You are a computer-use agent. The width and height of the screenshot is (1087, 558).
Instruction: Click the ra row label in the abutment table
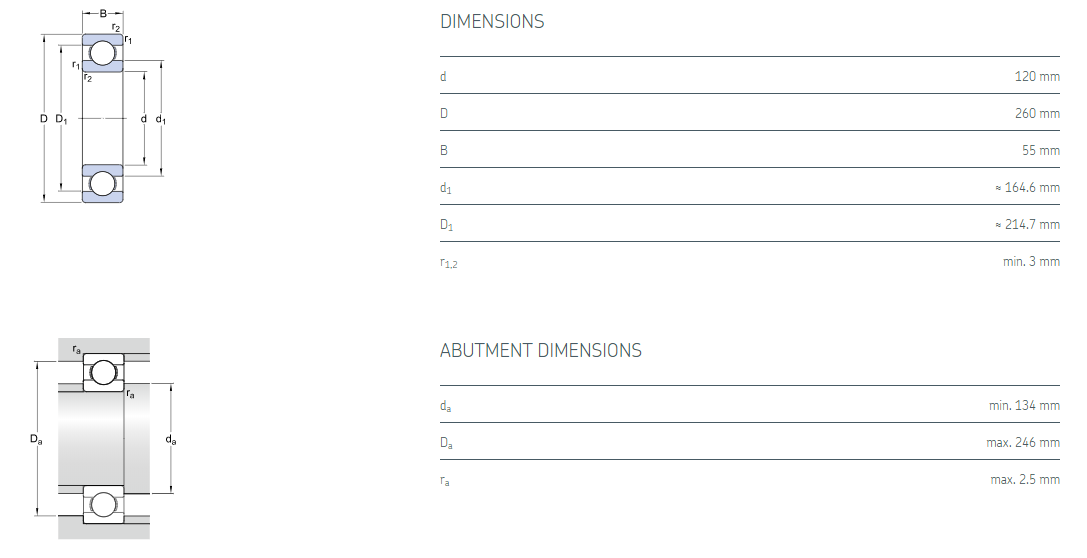pos(445,480)
